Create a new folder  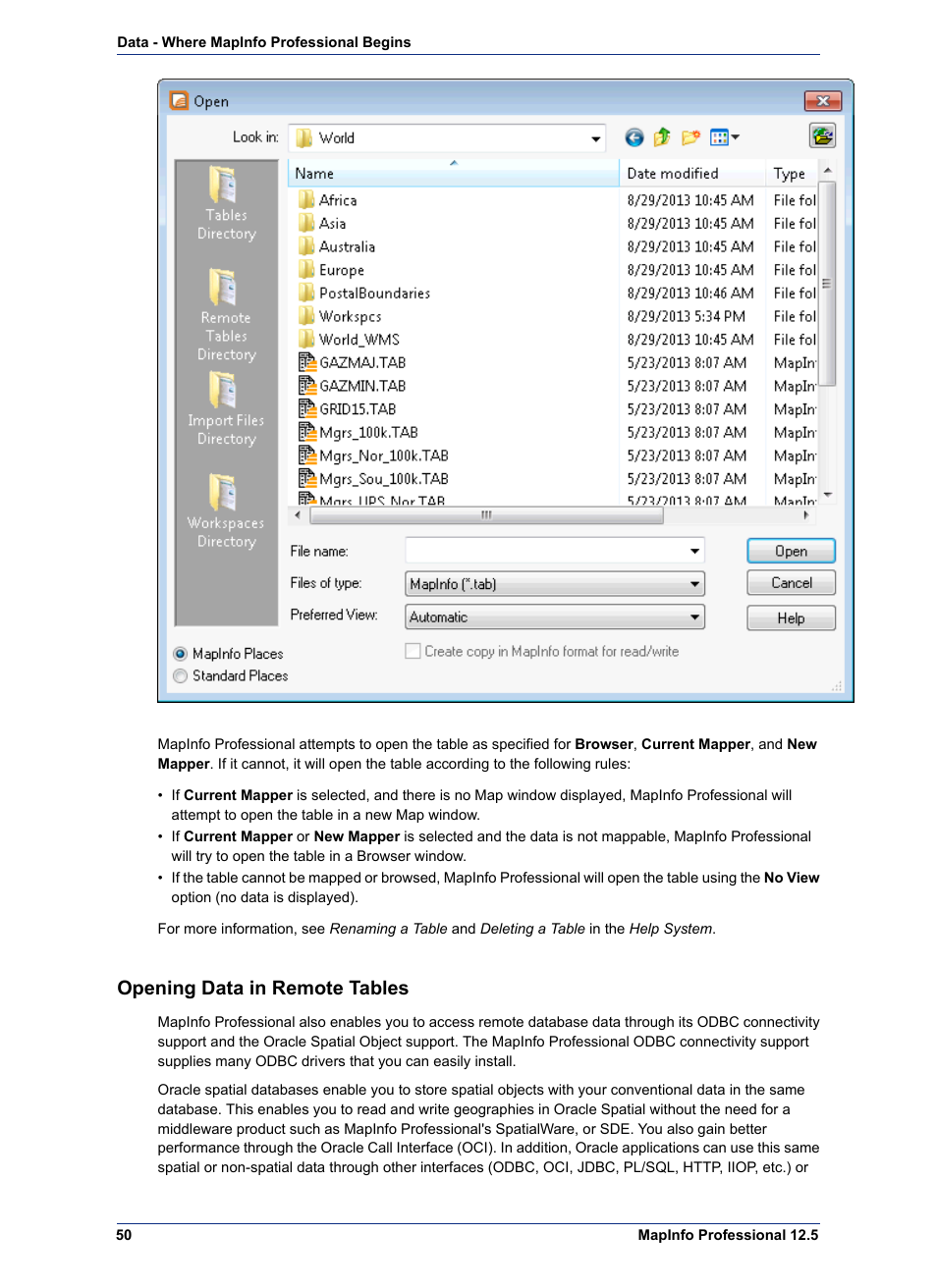point(691,137)
